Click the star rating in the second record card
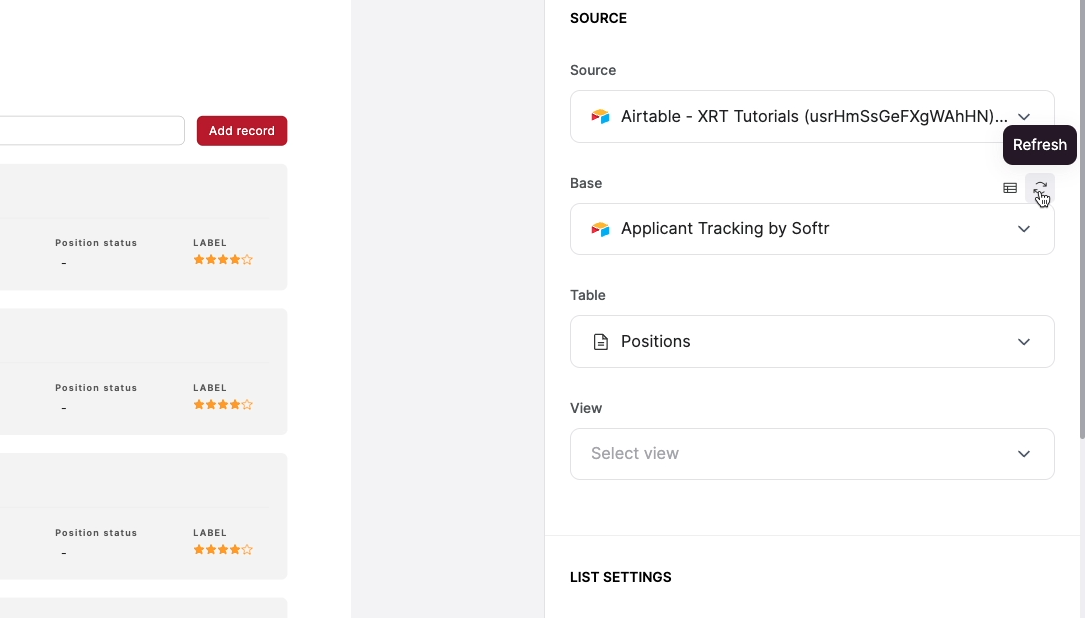The width and height of the screenshot is (1085, 618). pos(223,404)
